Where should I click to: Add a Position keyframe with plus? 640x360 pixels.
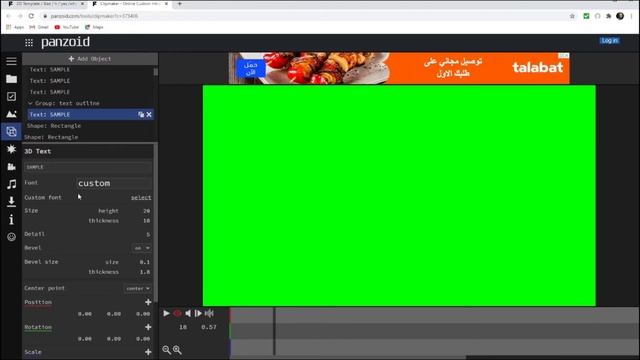tap(148, 302)
